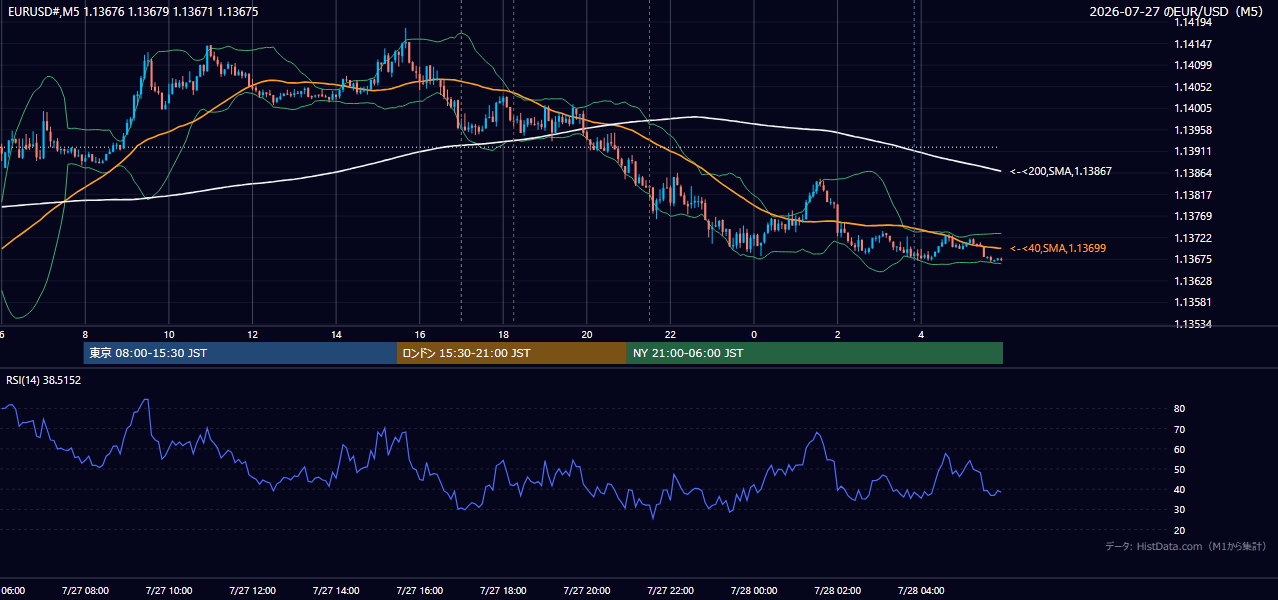
Task: Click price axis label 1.14052
Action: click(1192, 87)
